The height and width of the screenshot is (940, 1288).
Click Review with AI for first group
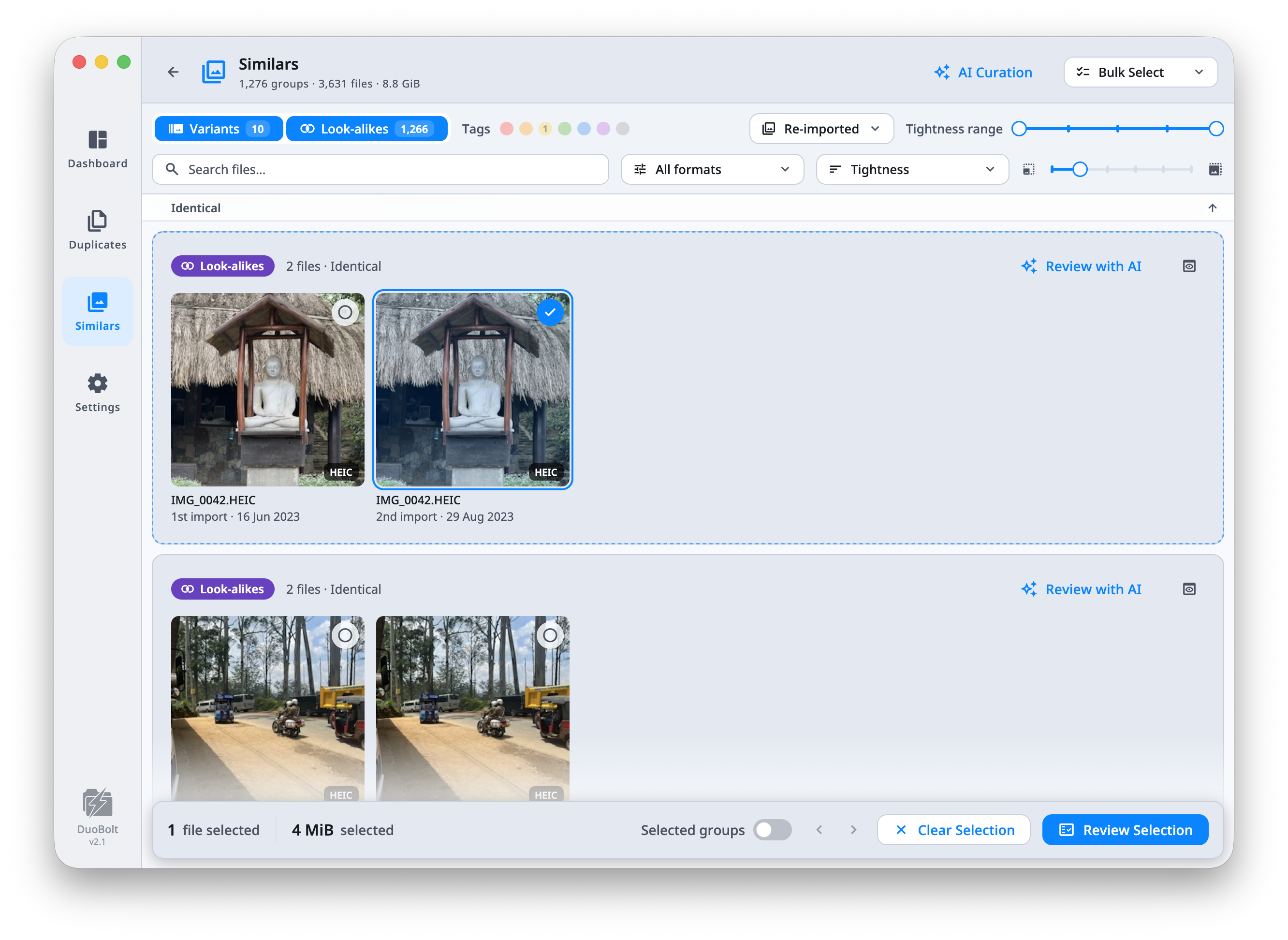(x=1081, y=266)
